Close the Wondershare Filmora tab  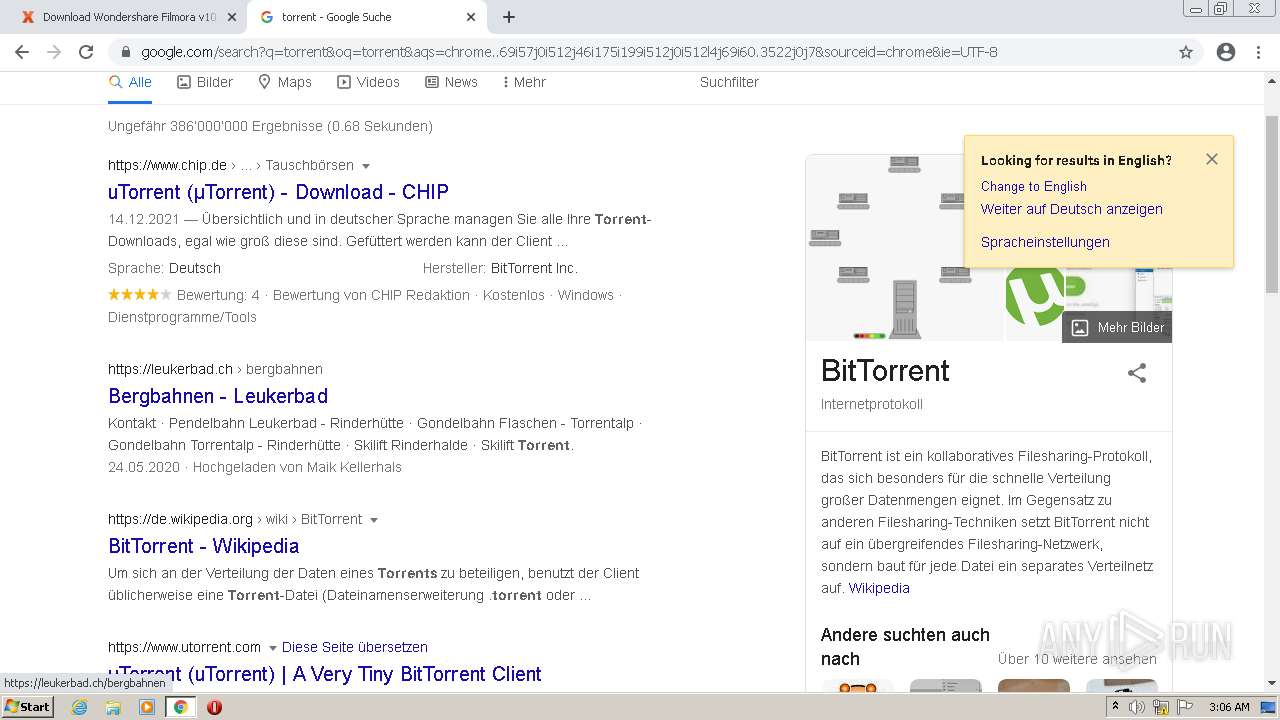pyautogui.click(x=232, y=17)
